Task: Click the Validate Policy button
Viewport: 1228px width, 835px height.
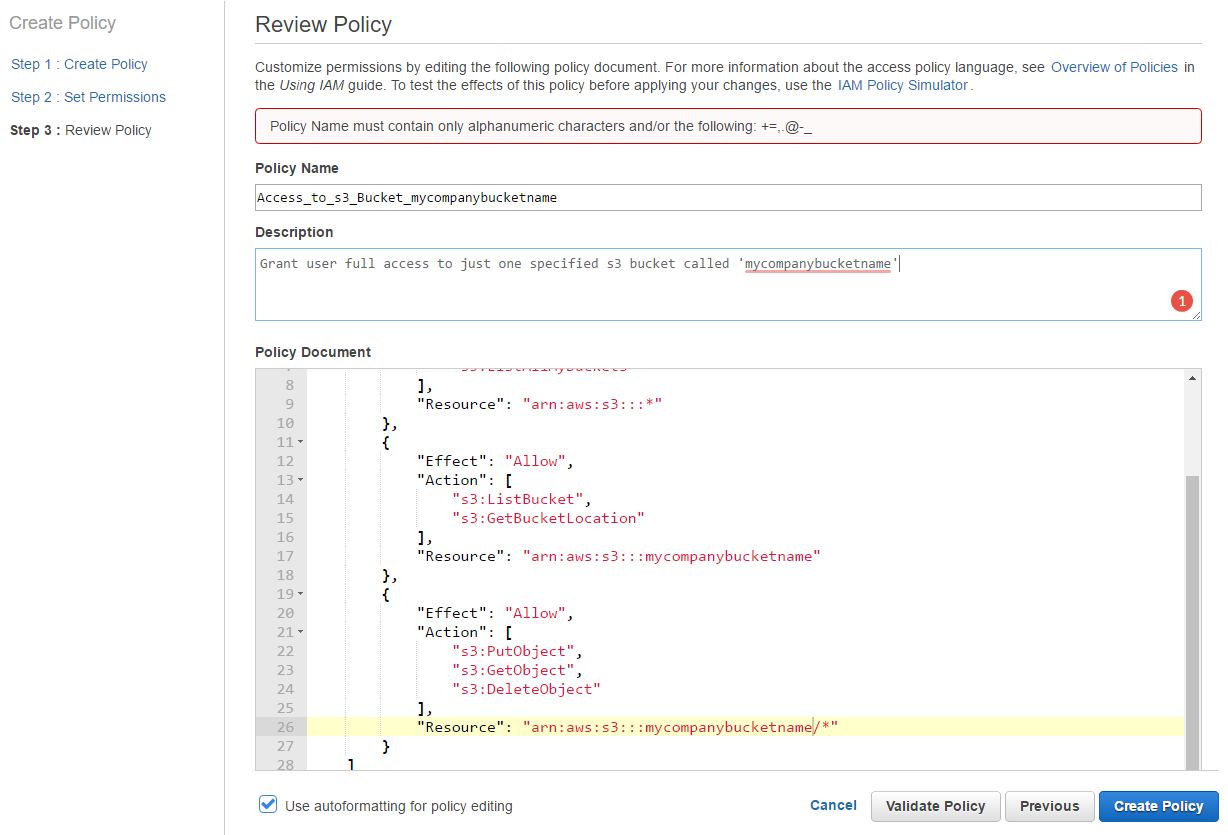Action: click(x=936, y=806)
